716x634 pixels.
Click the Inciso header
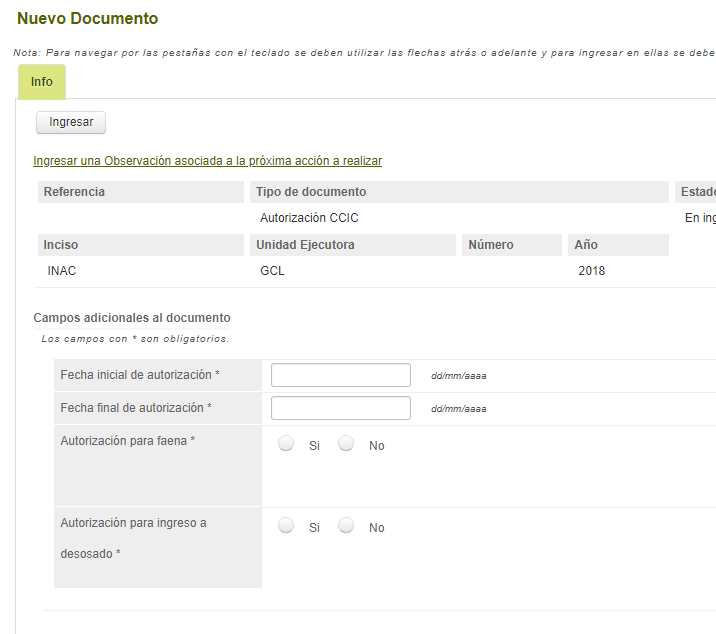point(141,245)
